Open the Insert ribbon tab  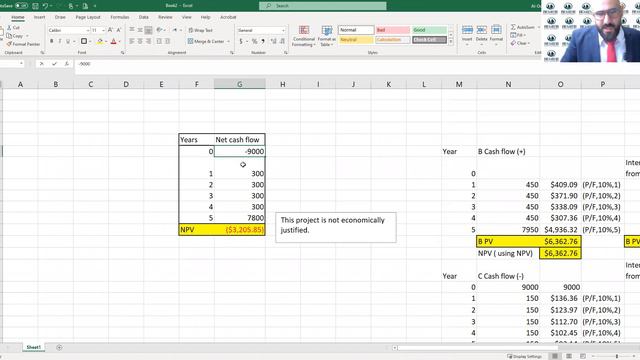[40, 17]
